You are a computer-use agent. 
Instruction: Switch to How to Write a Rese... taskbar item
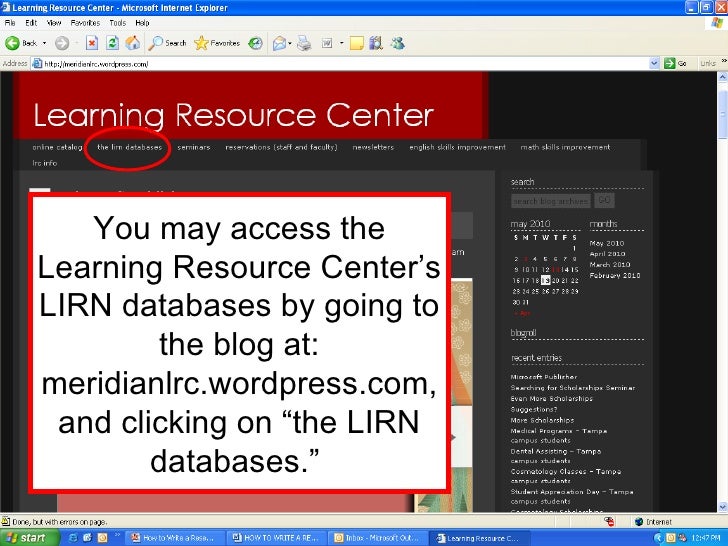pos(175,538)
